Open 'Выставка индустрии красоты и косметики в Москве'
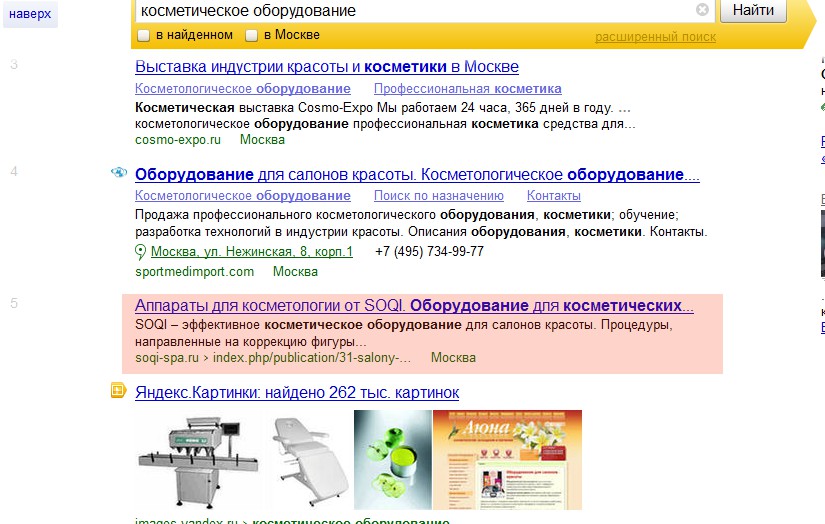Screen dimensions: 825x524 point(327,67)
